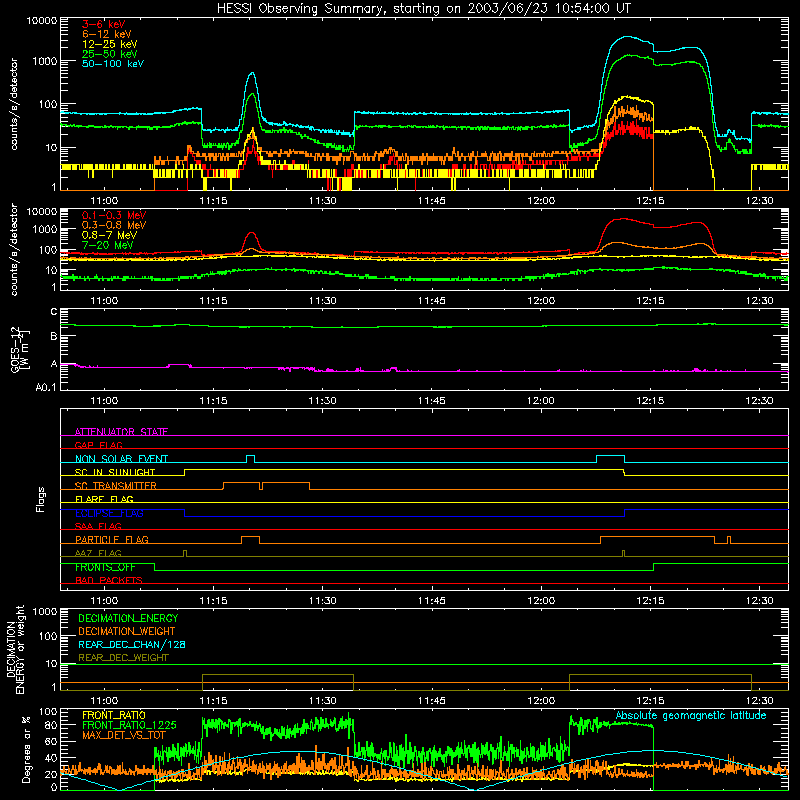The width and height of the screenshot is (800, 800).
Task: Click the Flags panel axis label
Action: click(x=40, y=499)
